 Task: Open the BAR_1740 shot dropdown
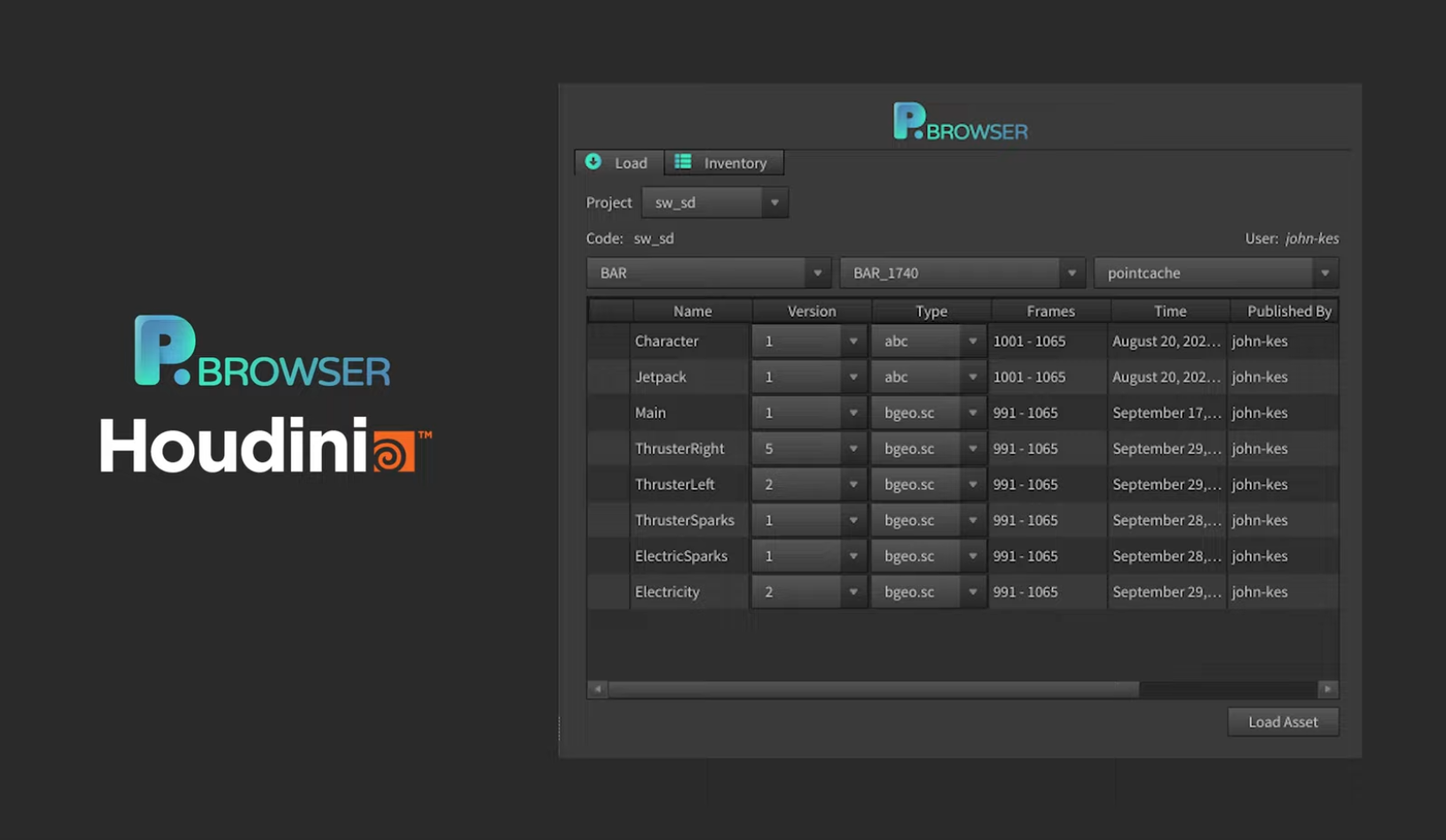(962, 272)
